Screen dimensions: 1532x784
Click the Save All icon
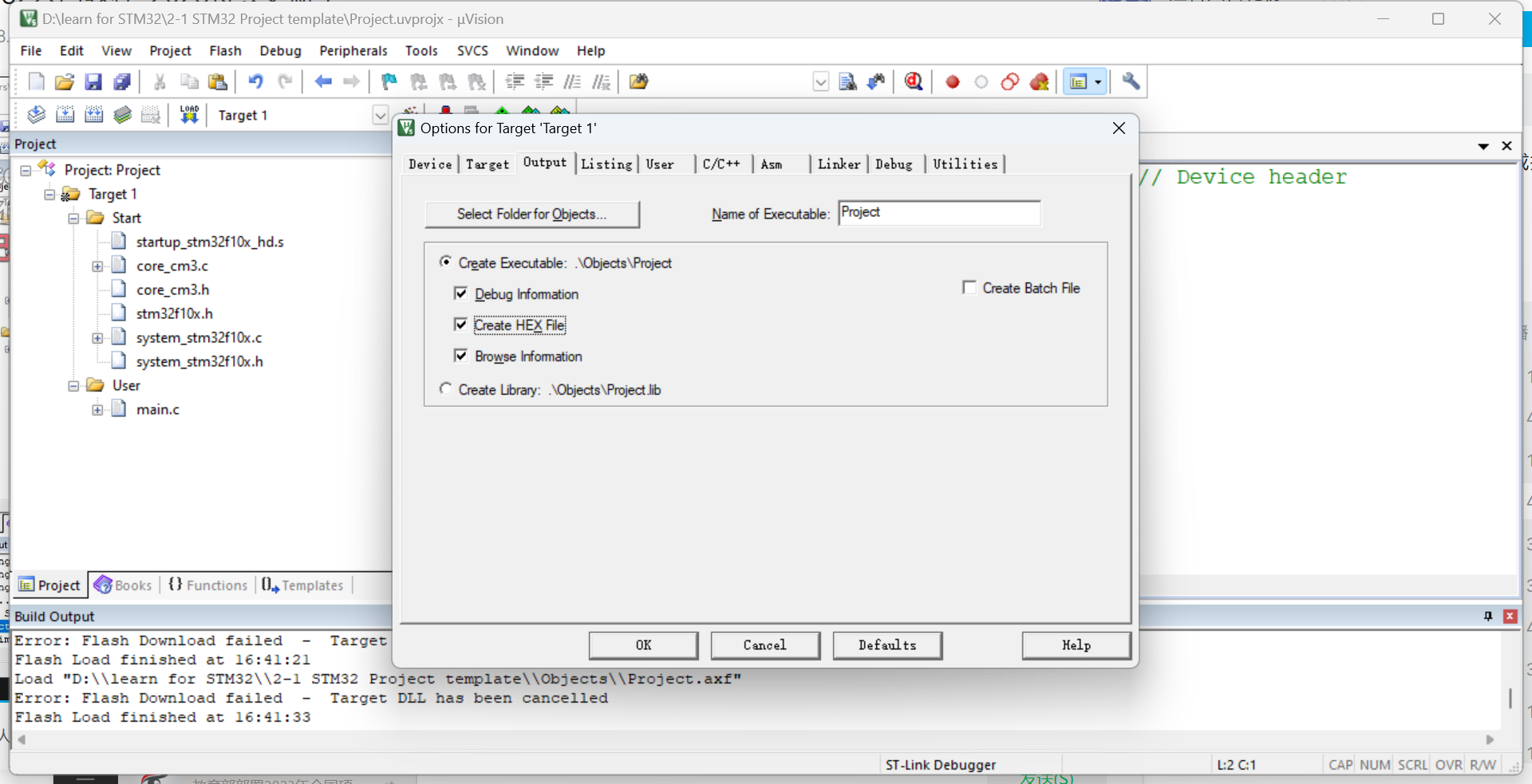(x=122, y=81)
